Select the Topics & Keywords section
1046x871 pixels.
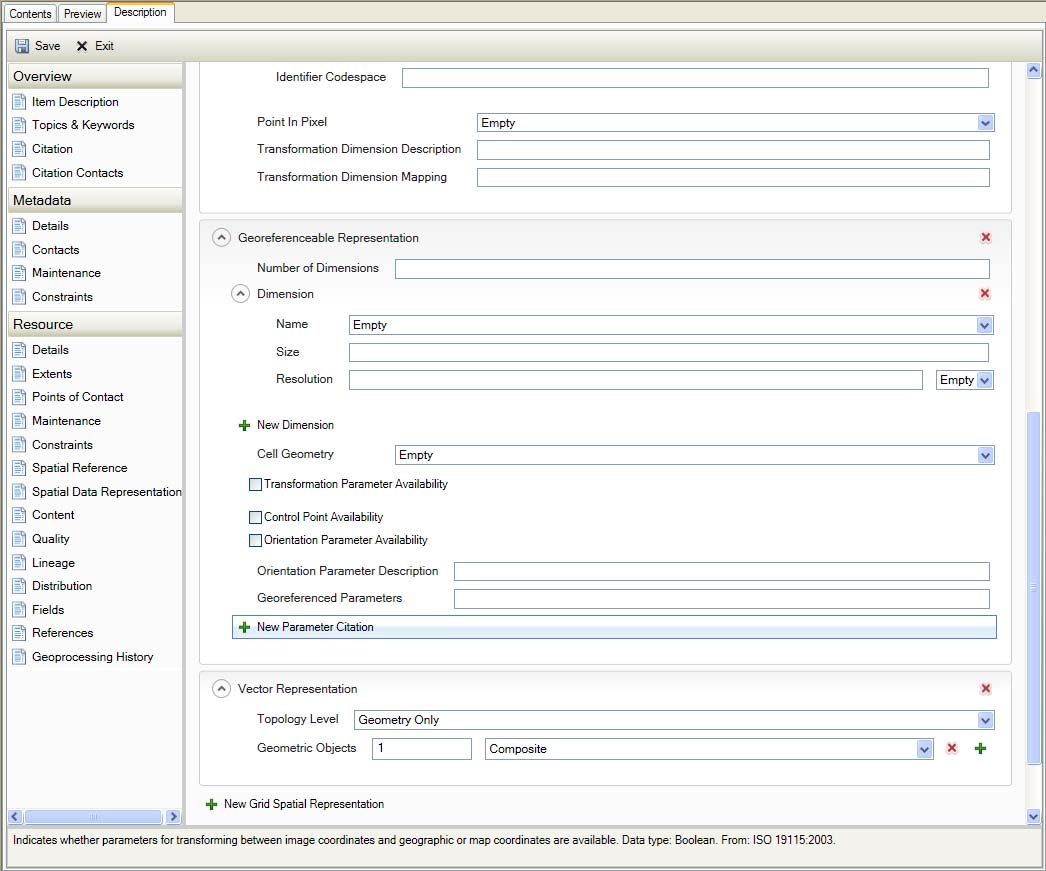[x=85, y=124]
